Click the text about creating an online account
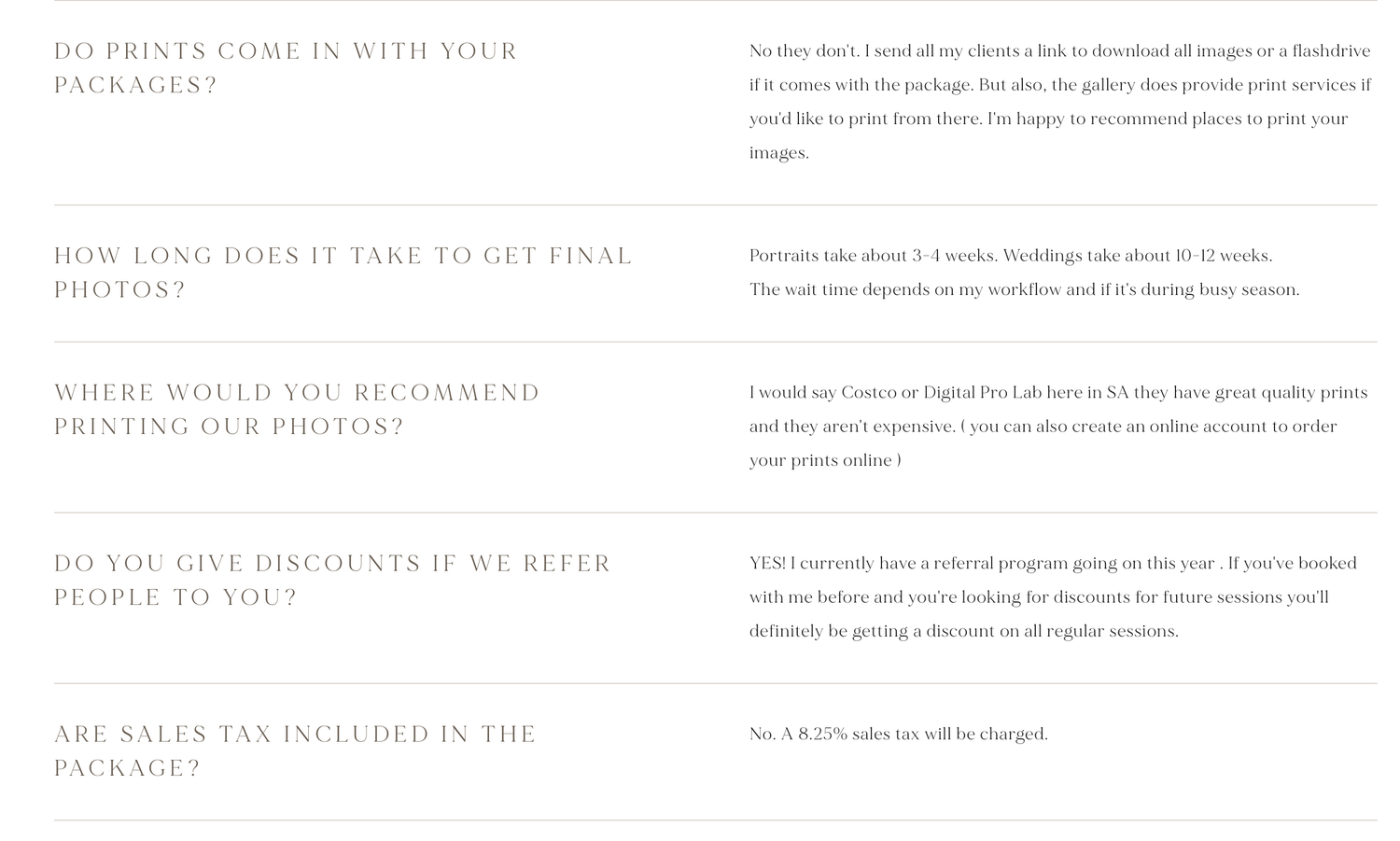1400x841 pixels. tap(1043, 443)
